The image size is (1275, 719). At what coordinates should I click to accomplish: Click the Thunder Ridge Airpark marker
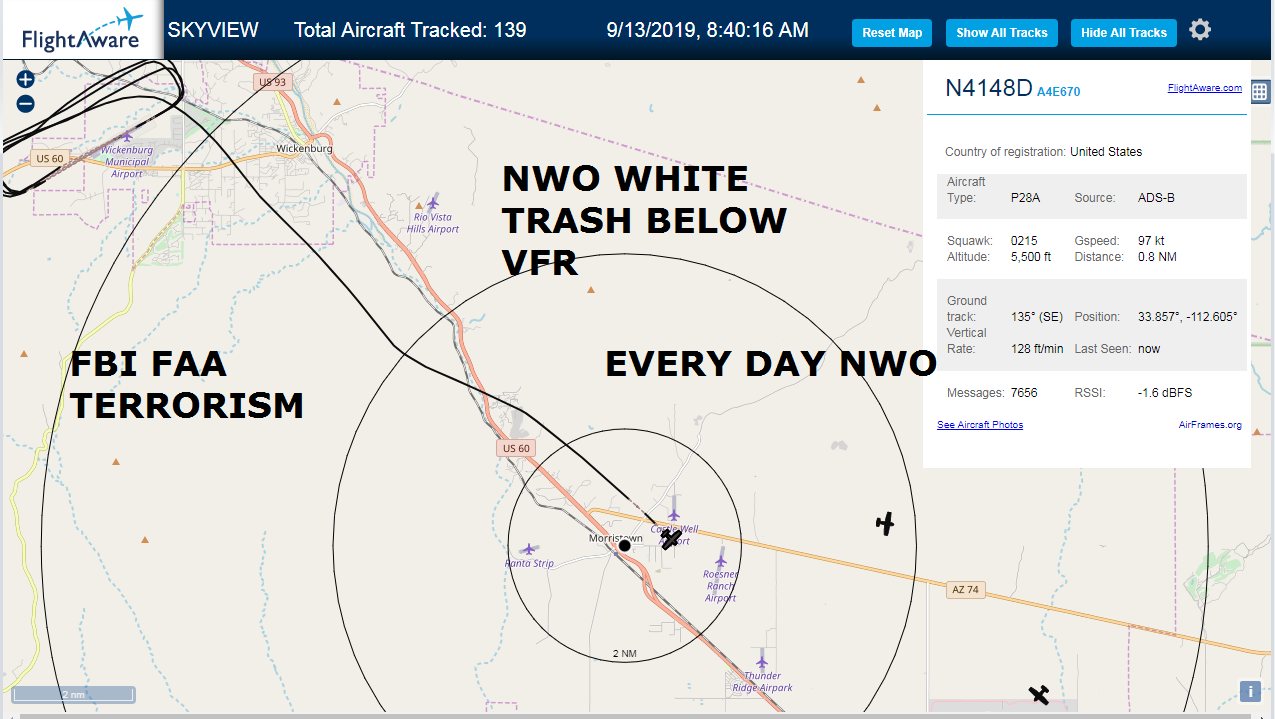pos(762,660)
